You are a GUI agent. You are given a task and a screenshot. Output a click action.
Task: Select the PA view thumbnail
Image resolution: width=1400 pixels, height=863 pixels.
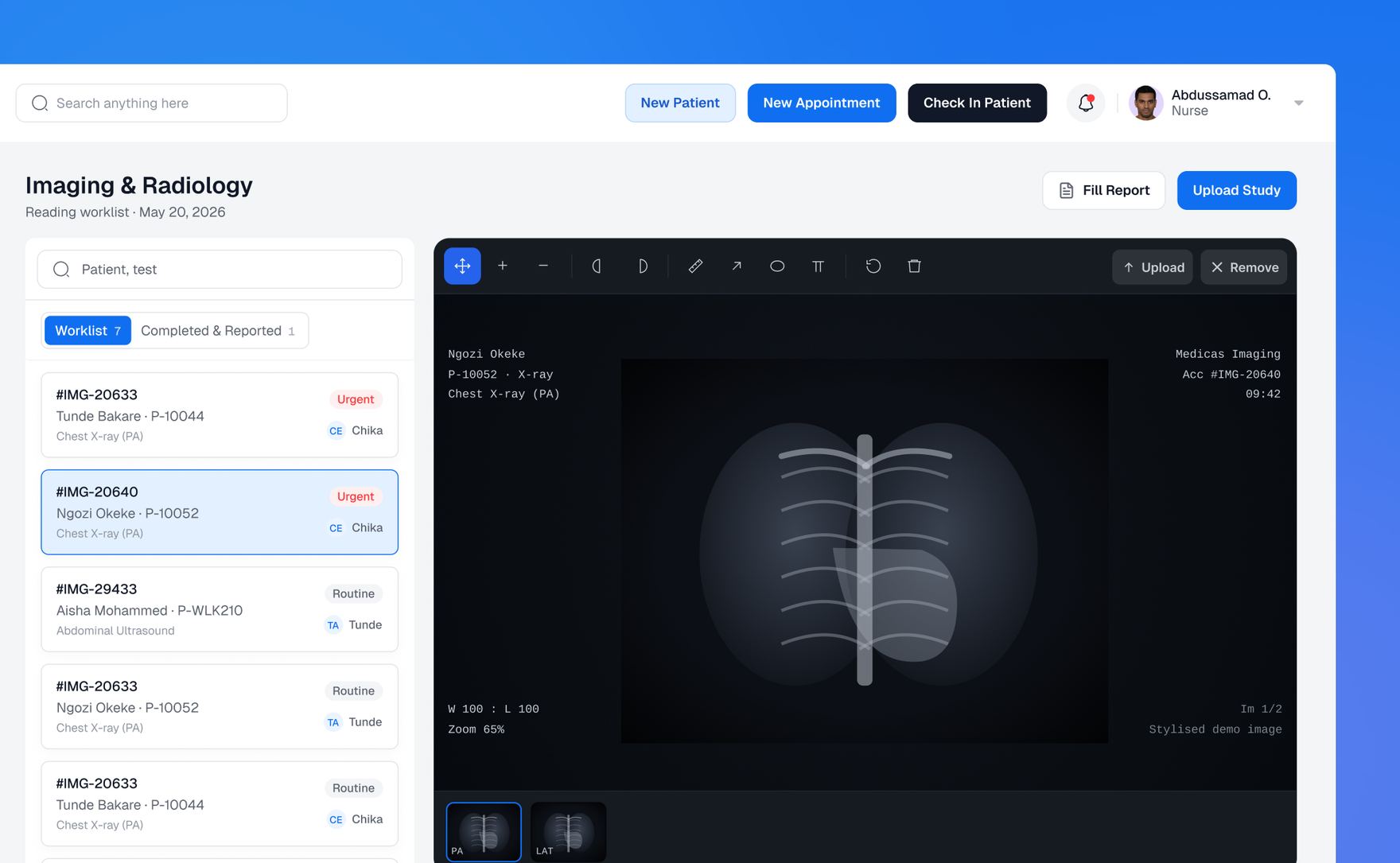pyautogui.click(x=484, y=832)
